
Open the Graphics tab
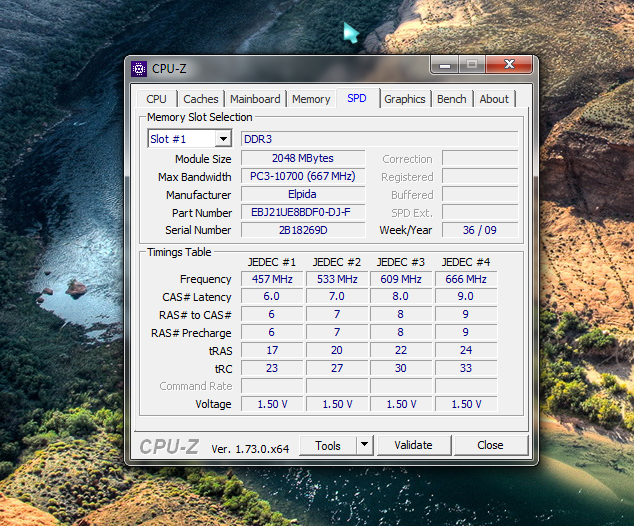click(405, 99)
